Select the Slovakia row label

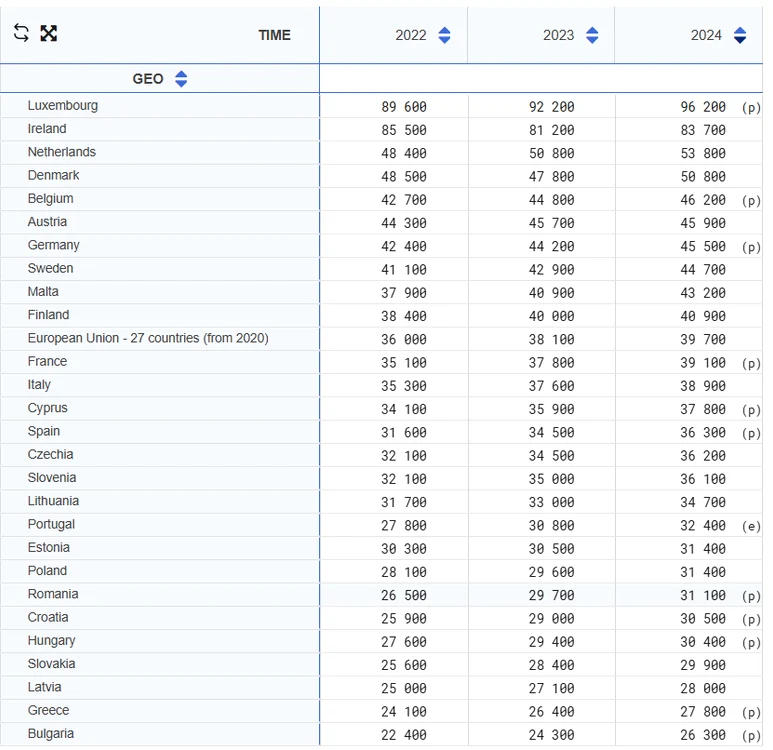(51, 664)
